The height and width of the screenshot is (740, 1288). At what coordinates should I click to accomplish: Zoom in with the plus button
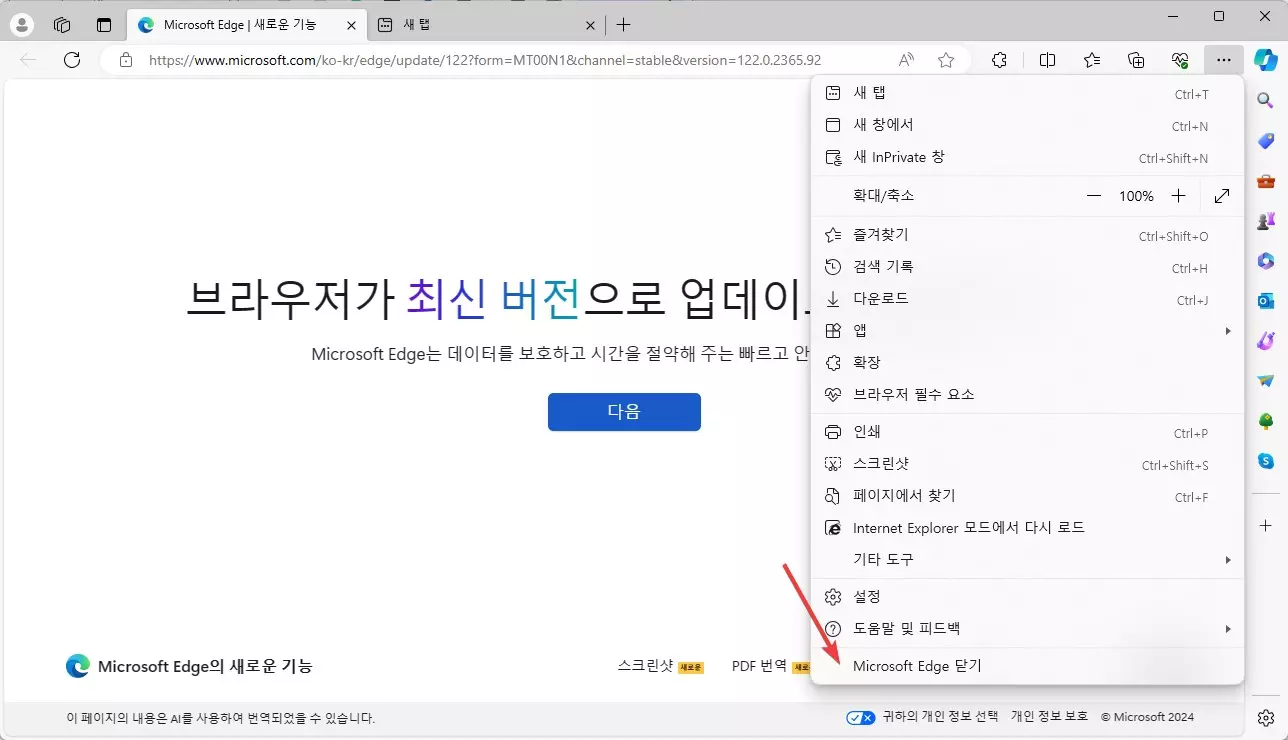pos(1179,196)
